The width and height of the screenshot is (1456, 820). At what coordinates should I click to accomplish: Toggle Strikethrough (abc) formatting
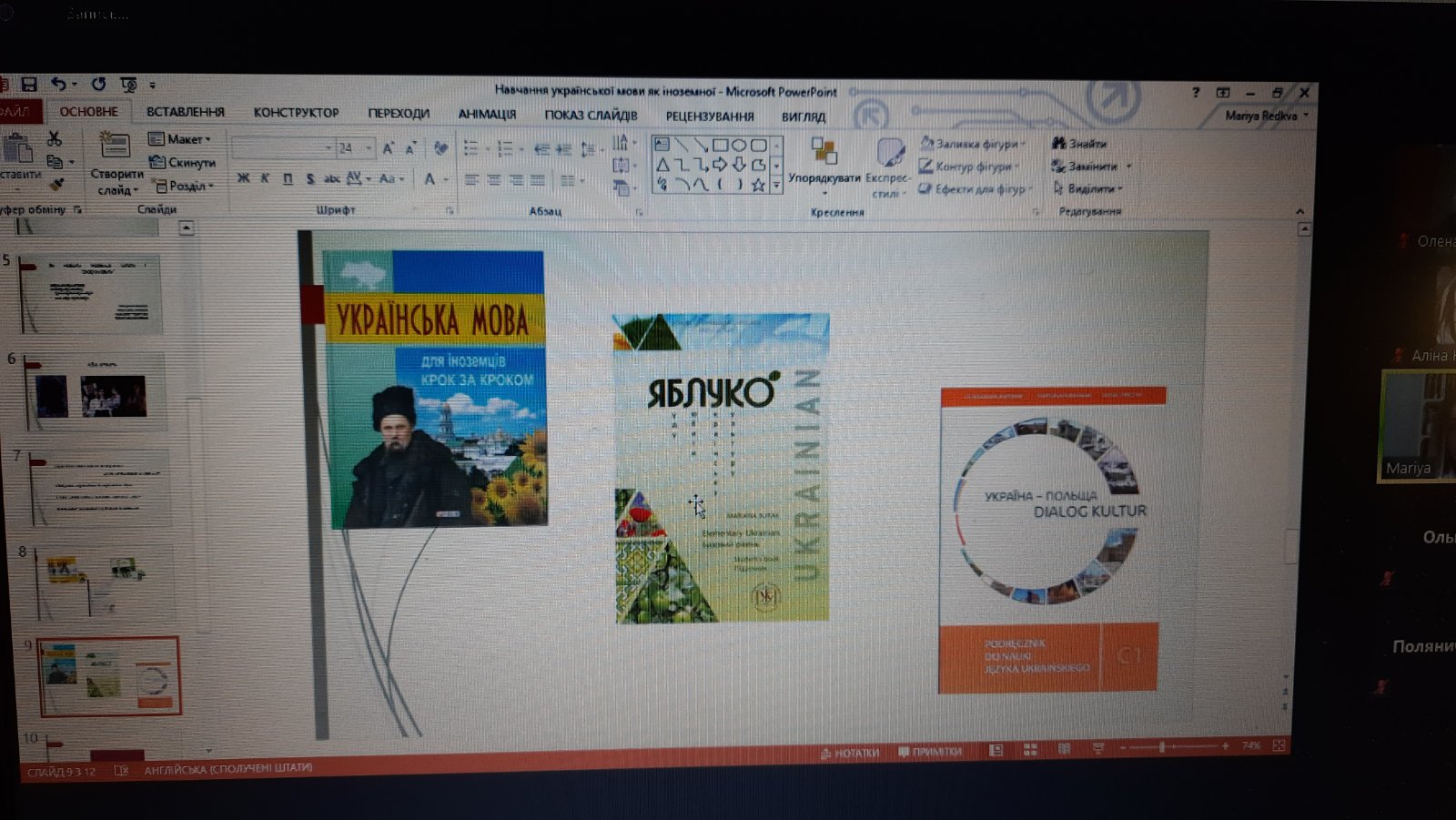coord(331,178)
